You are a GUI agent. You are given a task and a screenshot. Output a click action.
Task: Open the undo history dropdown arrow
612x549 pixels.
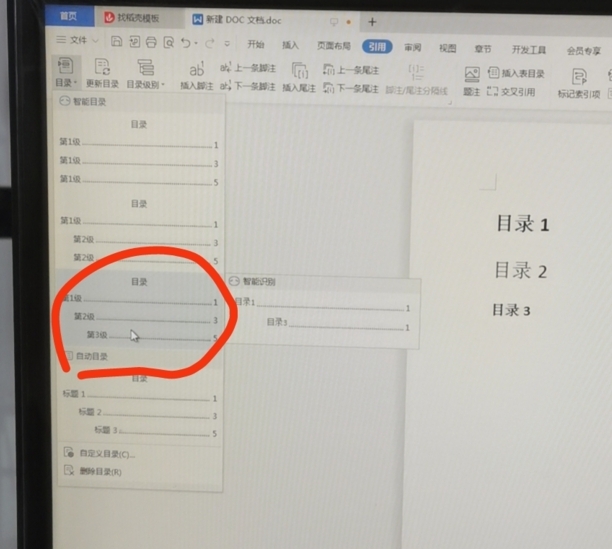pos(196,43)
